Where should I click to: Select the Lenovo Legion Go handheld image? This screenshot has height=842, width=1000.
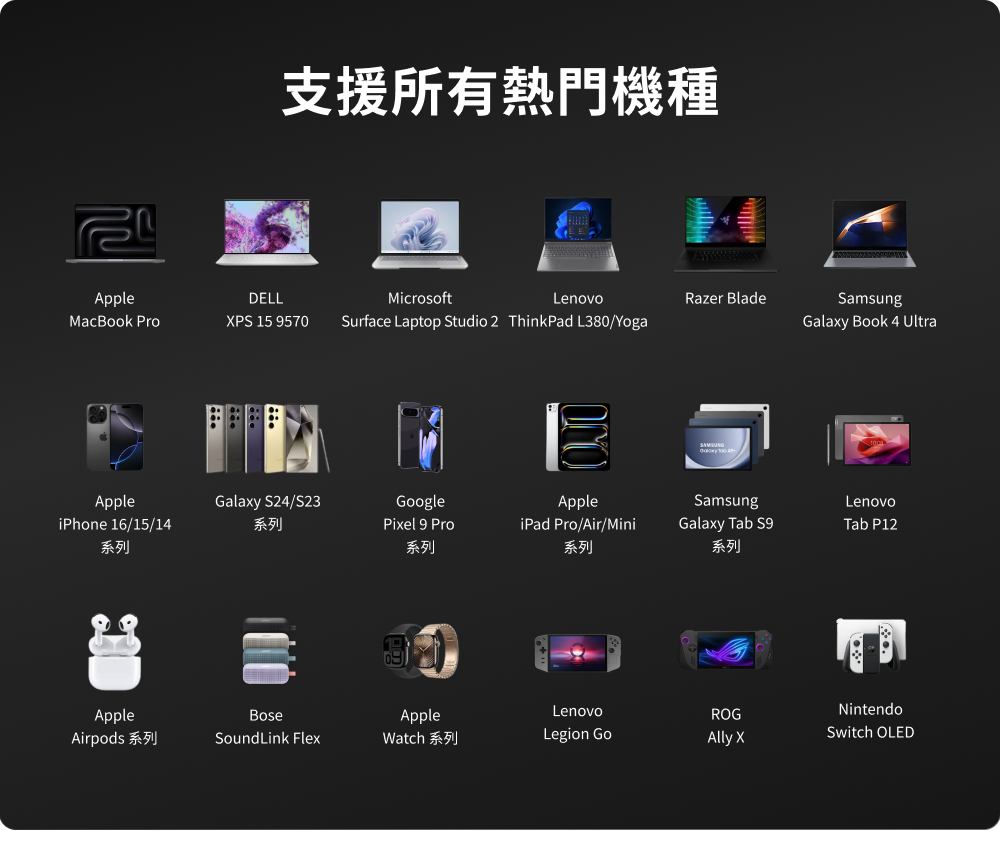[577, 653]
